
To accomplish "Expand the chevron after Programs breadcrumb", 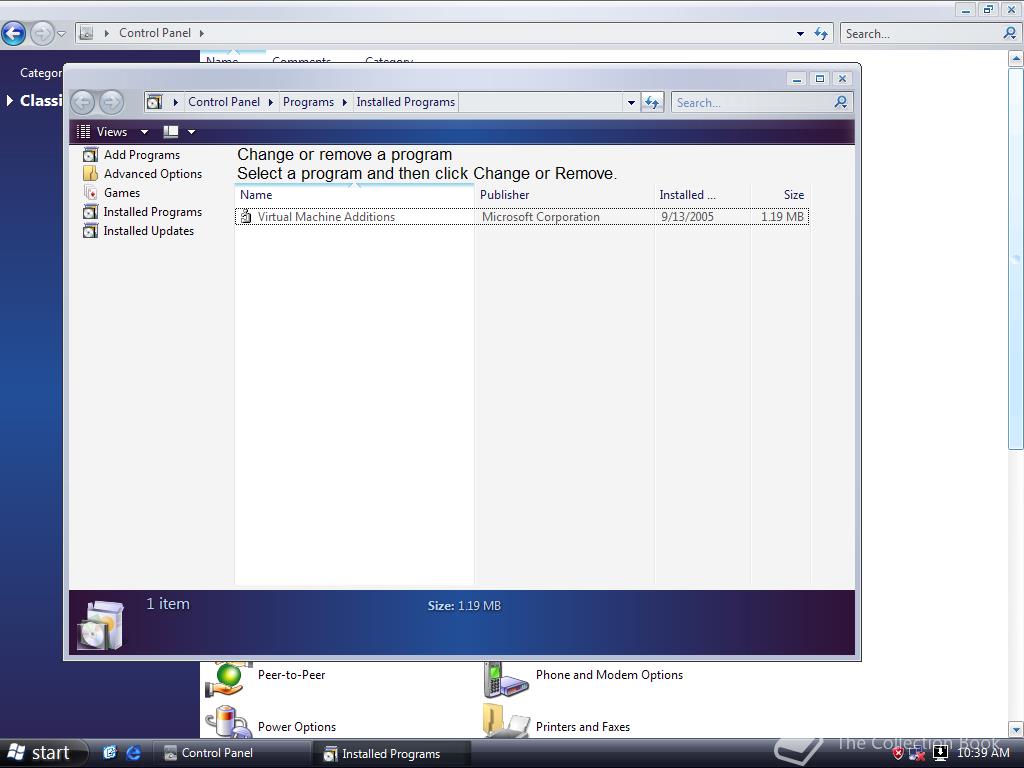I will tap(345, 103).
